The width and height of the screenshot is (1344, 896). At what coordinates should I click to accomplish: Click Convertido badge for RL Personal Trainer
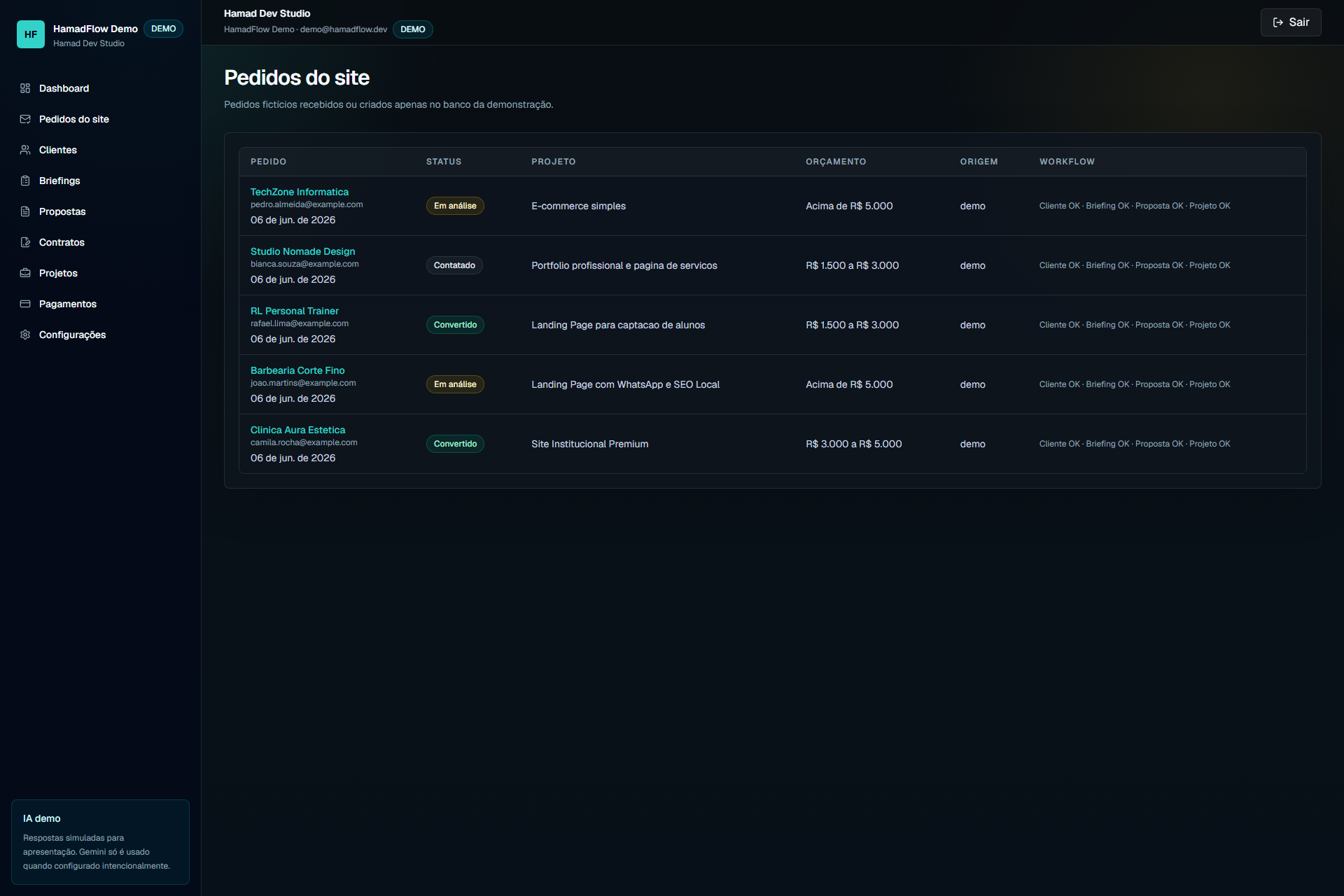pyautogui.click(x=455, y=325)
